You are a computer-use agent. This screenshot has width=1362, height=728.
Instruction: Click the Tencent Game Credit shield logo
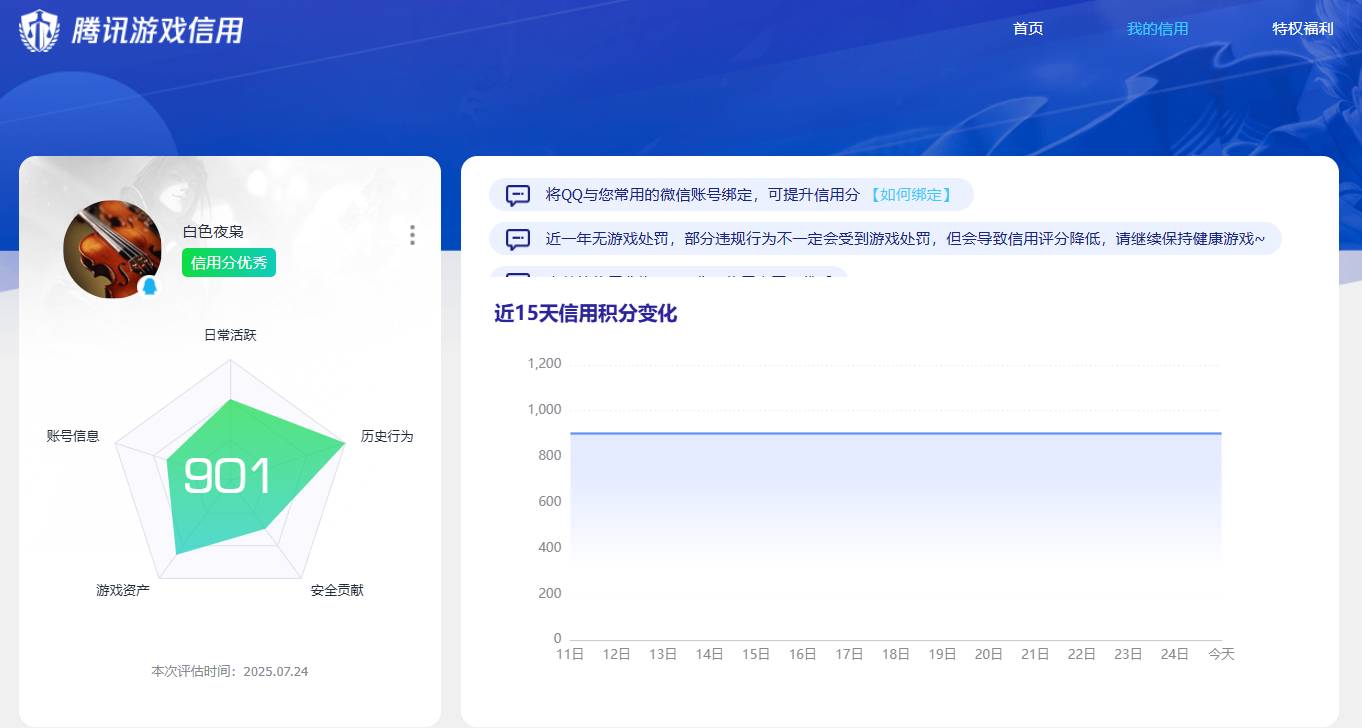pyautogui.click(x=37, y=30)
